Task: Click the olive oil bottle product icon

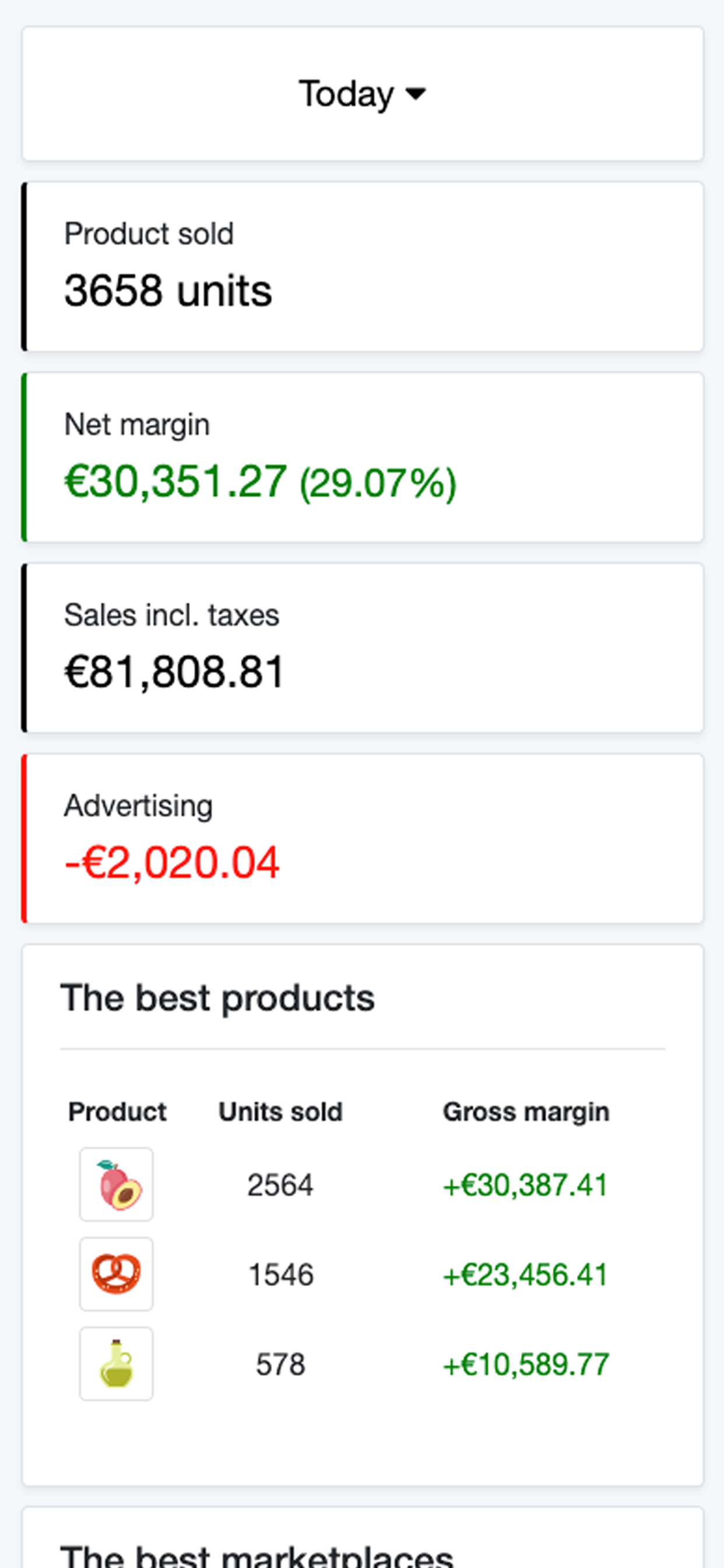Action: (116, 1364)
